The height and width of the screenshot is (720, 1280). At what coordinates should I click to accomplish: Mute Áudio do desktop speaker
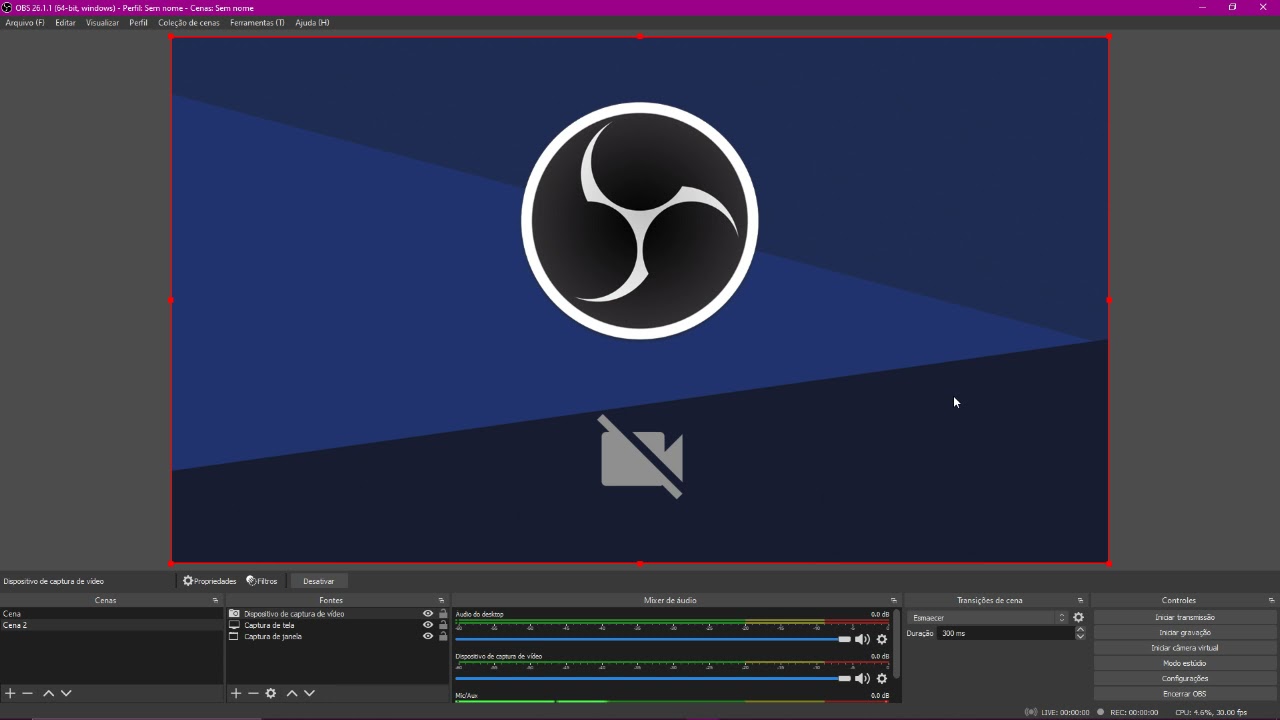point(862,639)
